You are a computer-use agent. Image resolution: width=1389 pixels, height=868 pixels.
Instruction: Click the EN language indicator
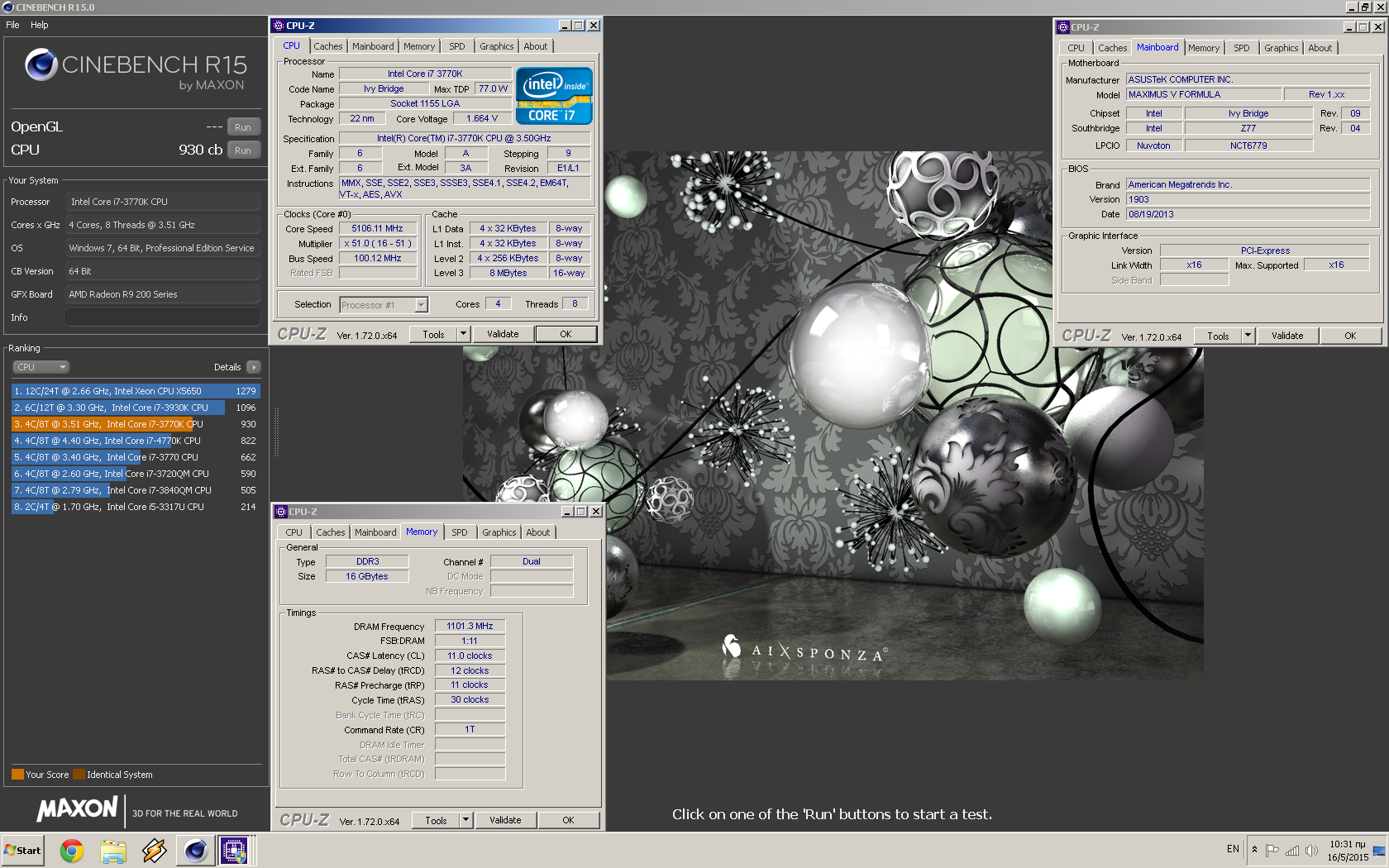pyautogui.click(x=1233, y=849)
